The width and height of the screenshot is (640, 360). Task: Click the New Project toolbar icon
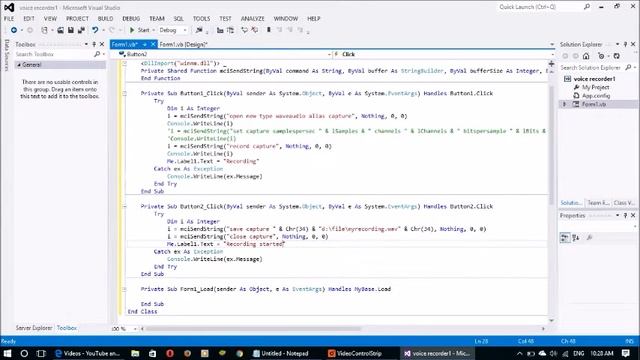44,30
